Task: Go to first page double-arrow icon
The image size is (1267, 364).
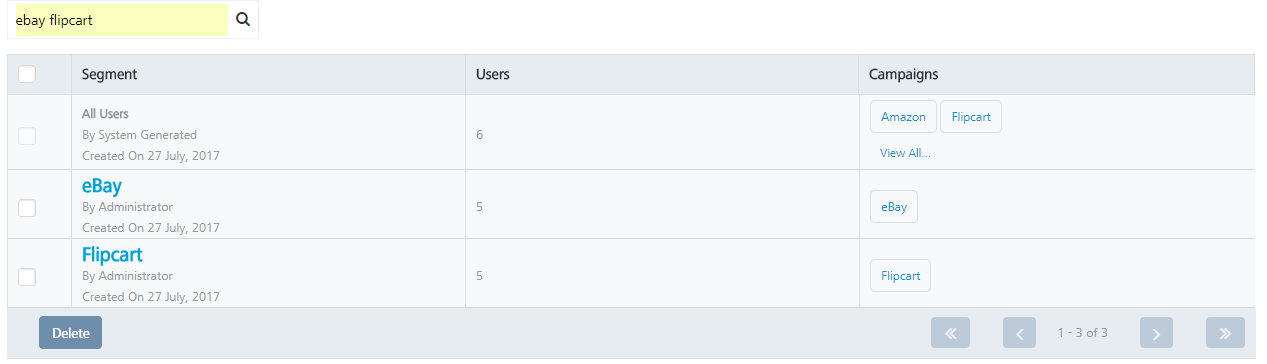Action: pyautogui.click(x=950, y=333)
